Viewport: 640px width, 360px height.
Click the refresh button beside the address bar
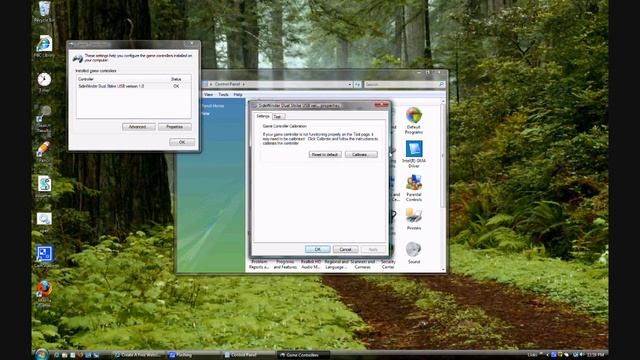358,84
